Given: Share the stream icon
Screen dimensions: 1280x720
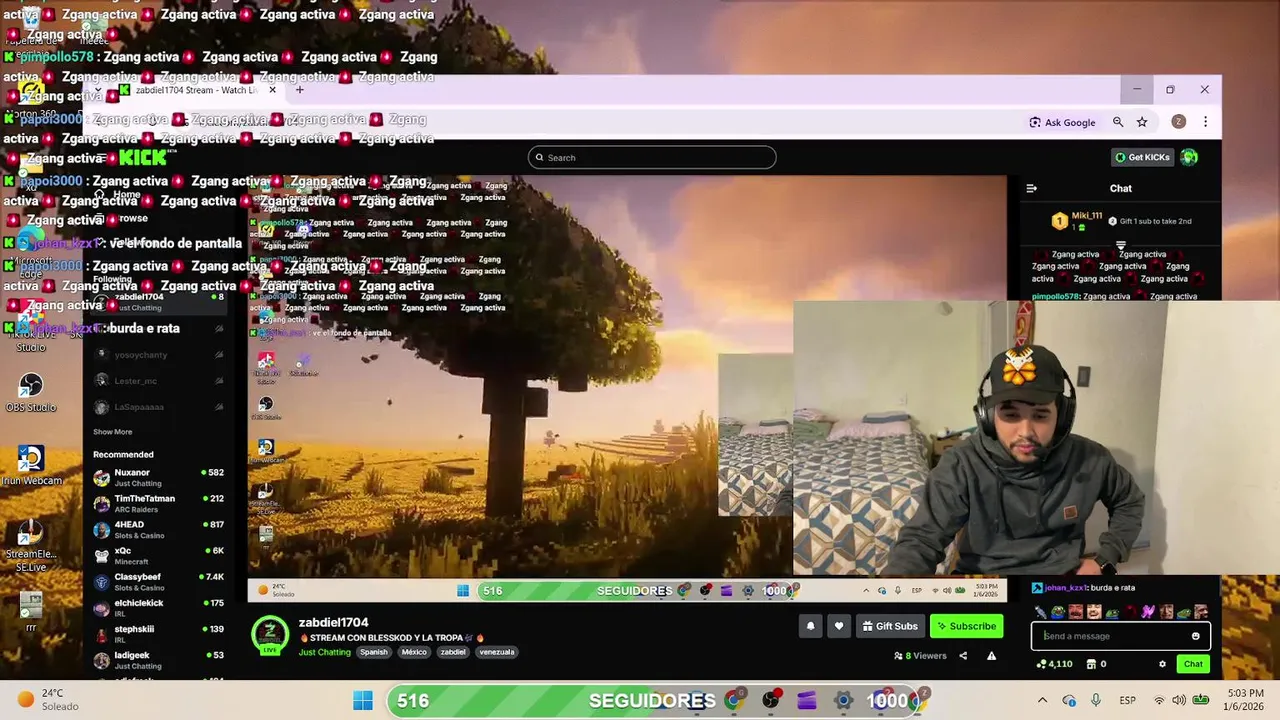Looking at the screenshot, I should 963,656.
